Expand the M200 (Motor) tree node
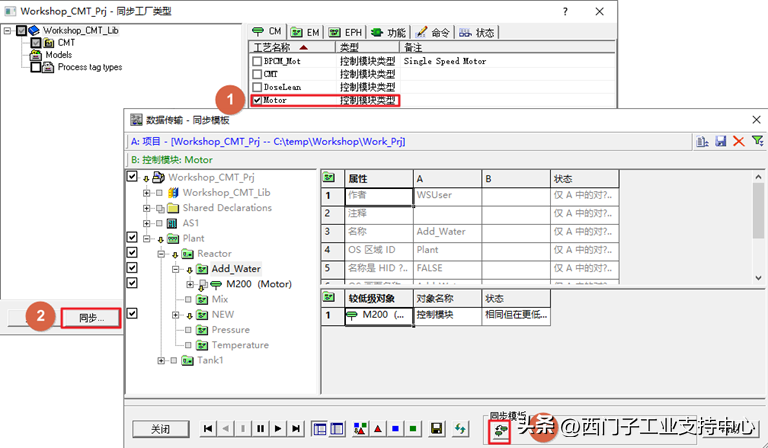 190,284
